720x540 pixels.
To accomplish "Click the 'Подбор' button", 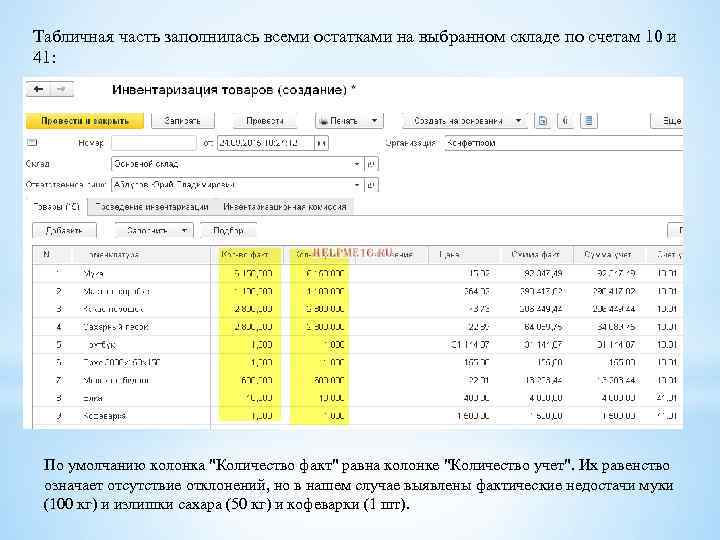I will [x=228, y=231].
